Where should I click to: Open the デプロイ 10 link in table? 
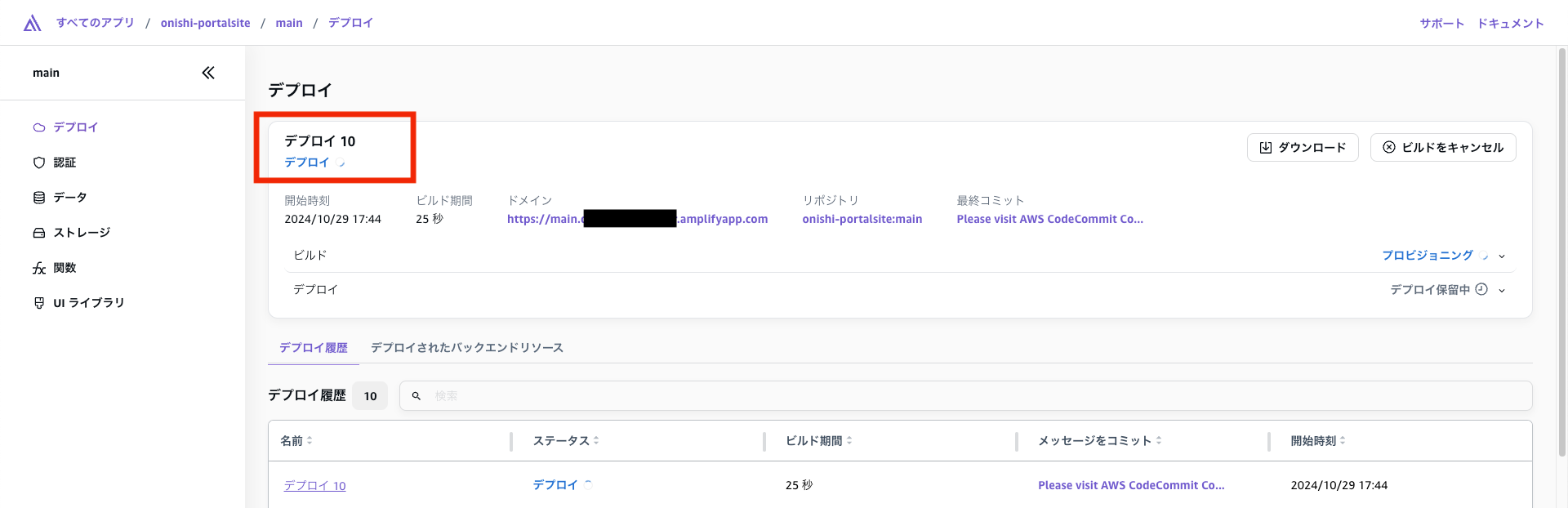(x=314, y=486)
